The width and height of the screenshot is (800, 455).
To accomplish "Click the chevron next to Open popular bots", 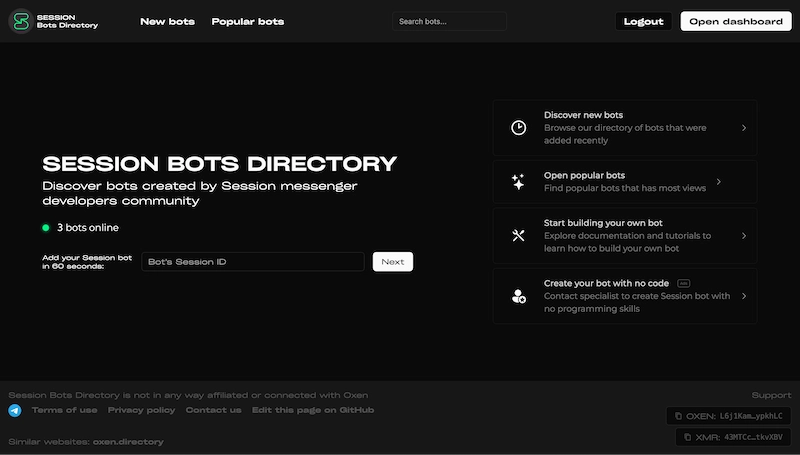I will tap(719, 182).
